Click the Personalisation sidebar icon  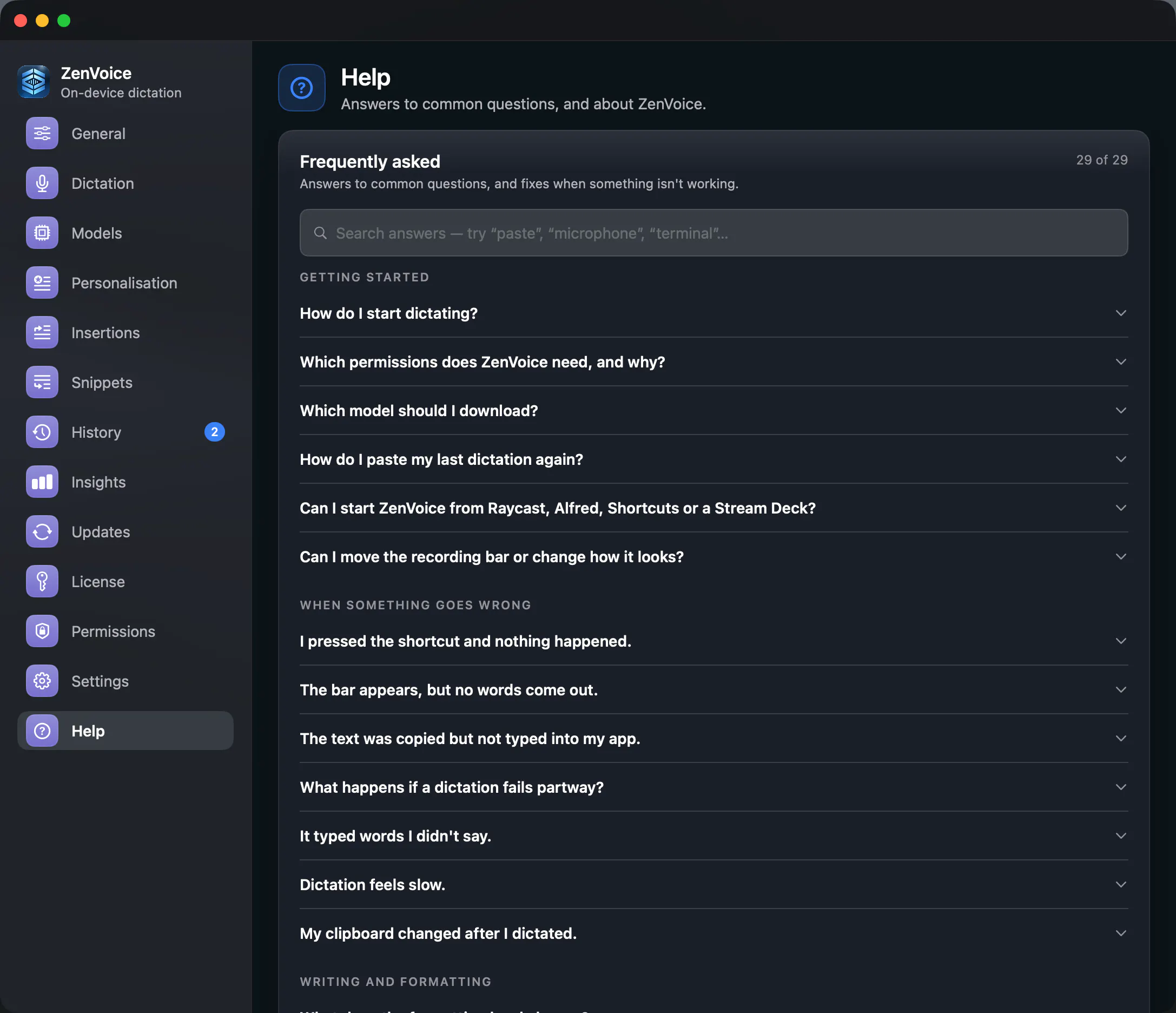[42, 283]
